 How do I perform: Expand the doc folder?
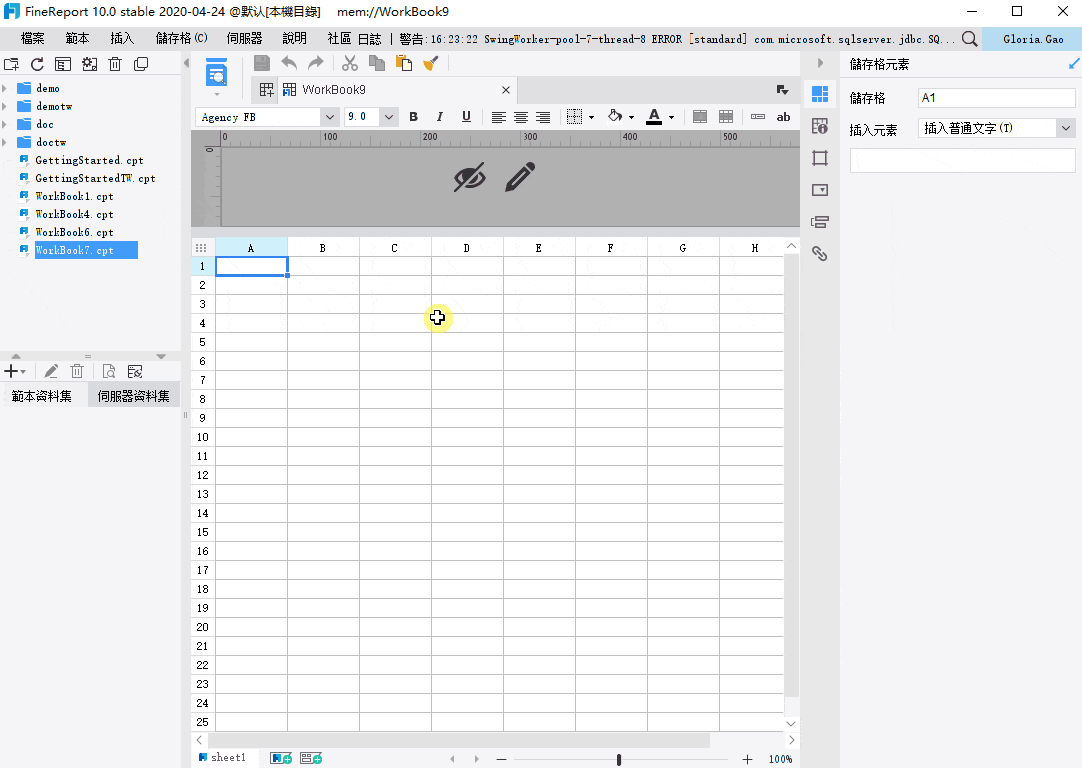pyautogui.click(x=5, y=124)
